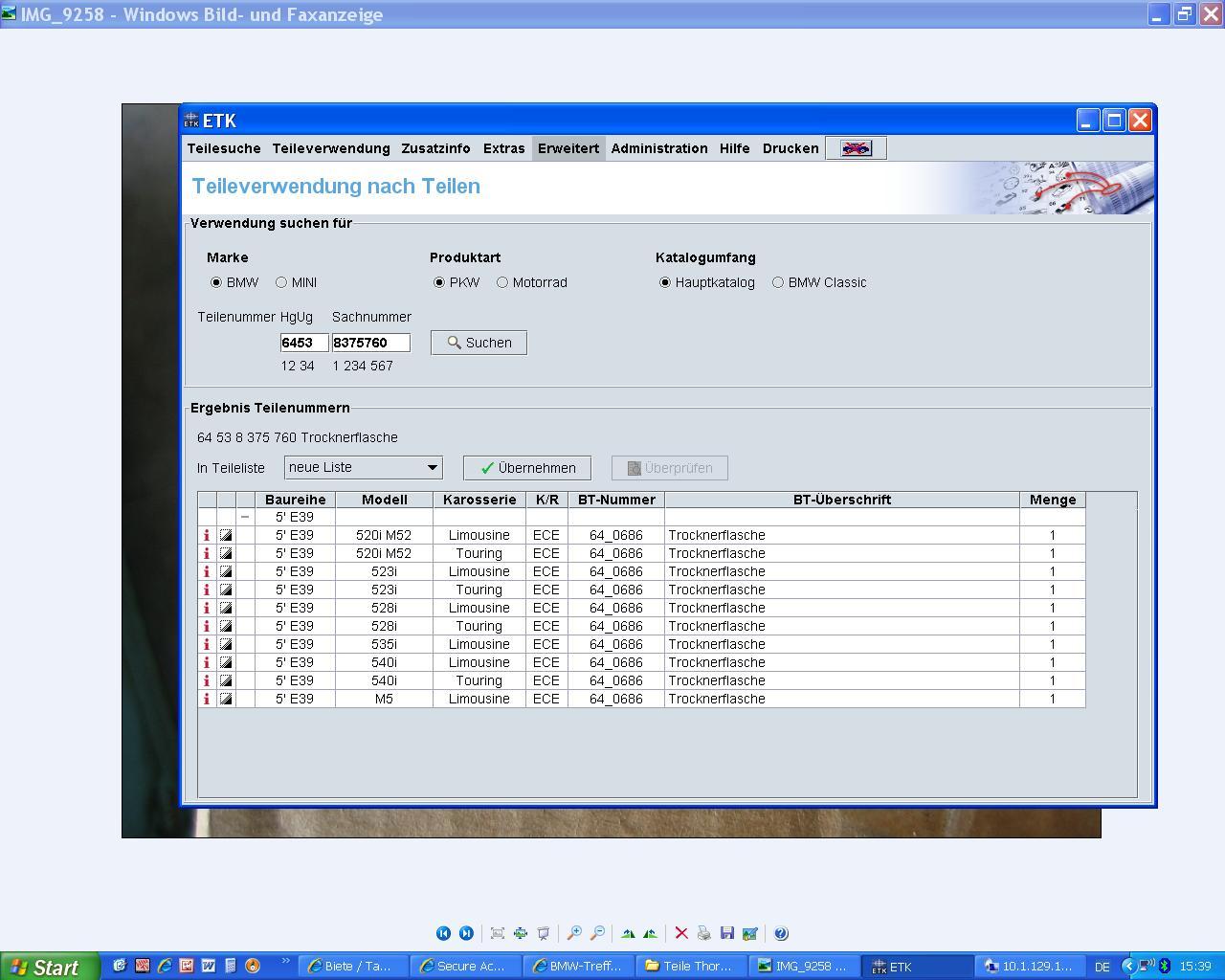Viewport: 1225px width, 980px height.
Task: Click the floppy disk save icon
Action: (727, 933)
